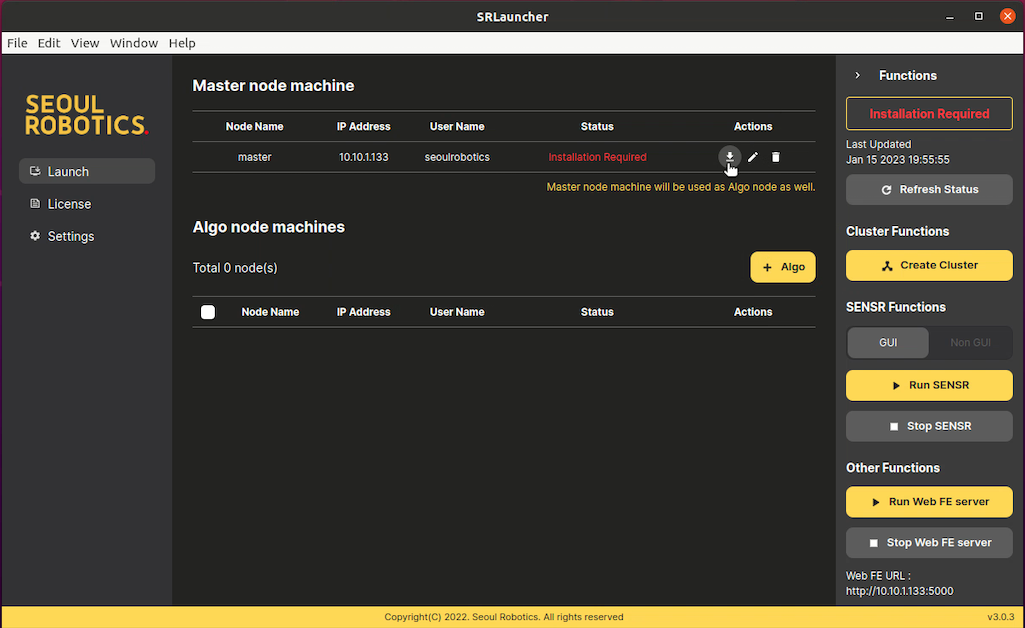Select the GUI mode toggle

(888, 342)
